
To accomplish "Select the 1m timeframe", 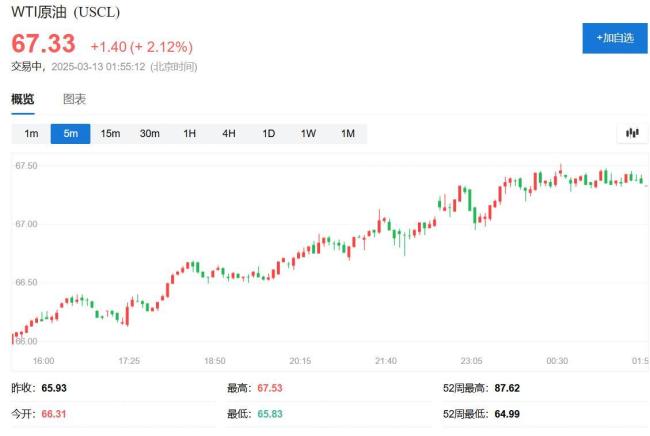I will [31, 134].
